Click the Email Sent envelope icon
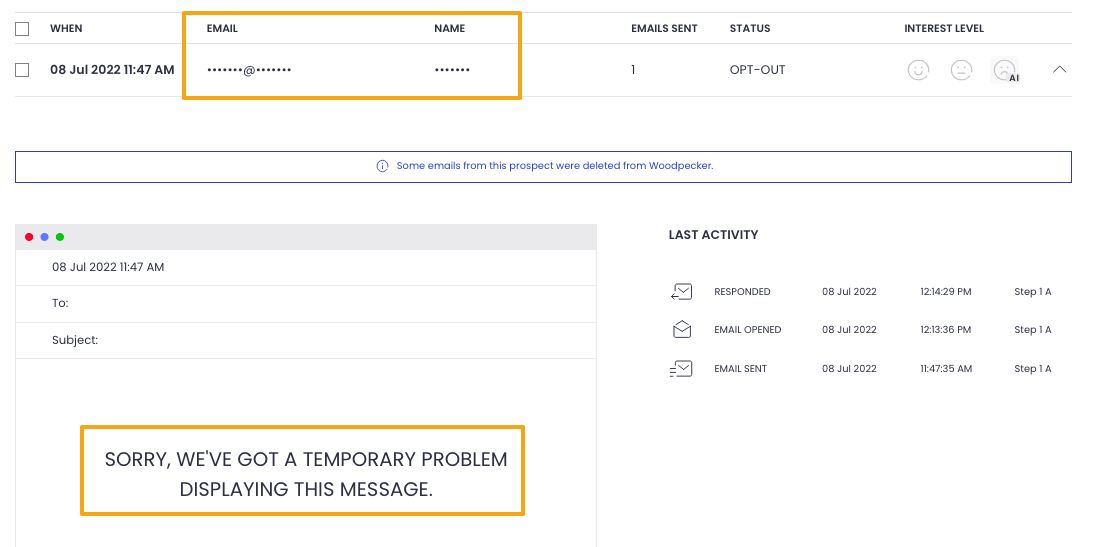Image resolution: width=1101 pixels, height=547 pixels. 681,369
